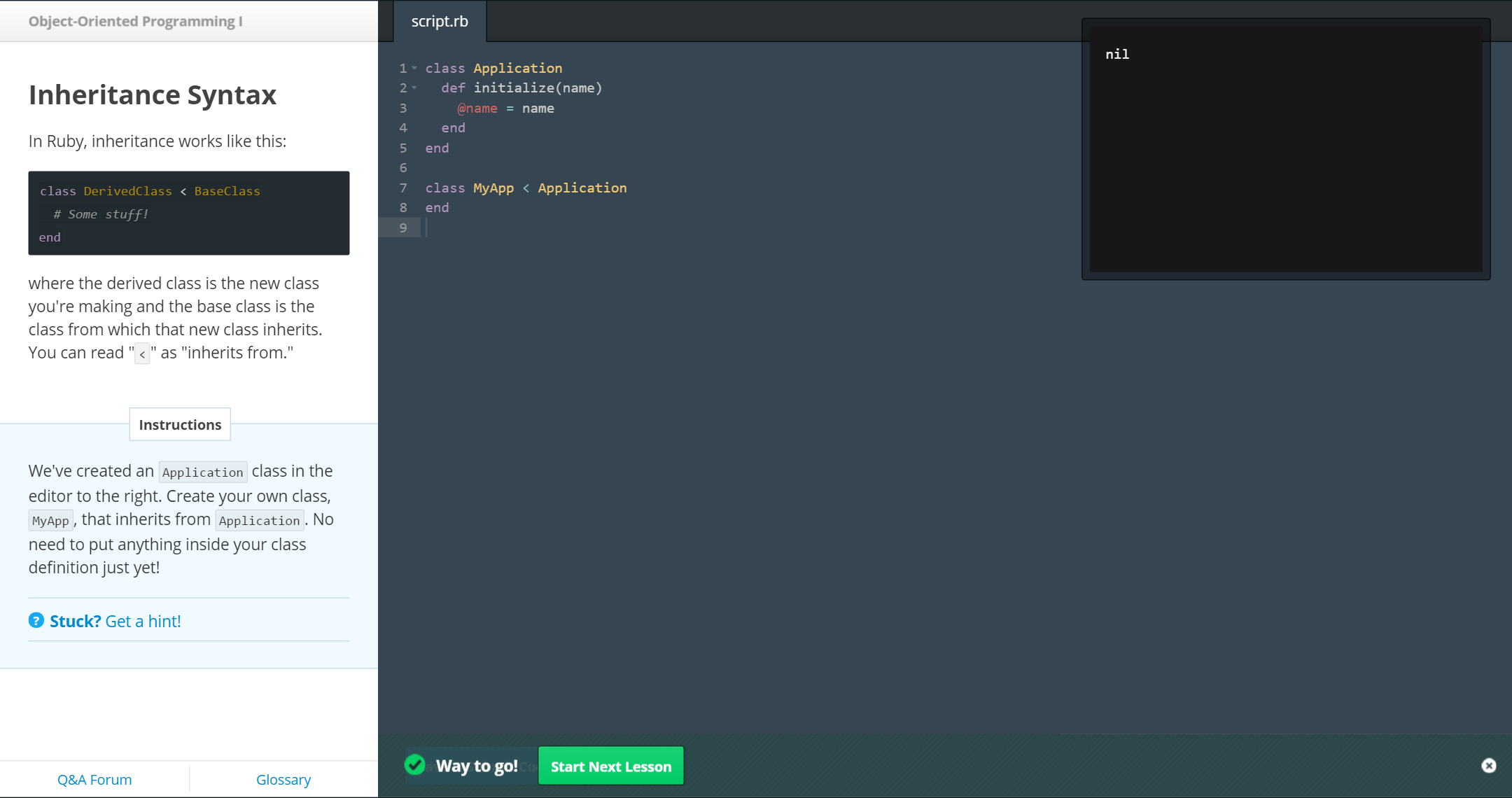Open the Stuck? Get a hint link
1512x798 pixels.
pos(115,621)
